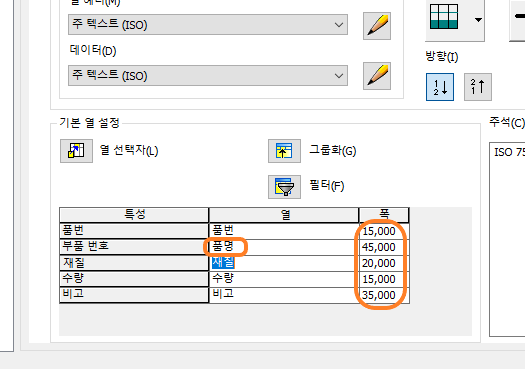The width and height of the screenshot is (525, 369).
Task: Select the 품번 property row
Action: [134, 231]
